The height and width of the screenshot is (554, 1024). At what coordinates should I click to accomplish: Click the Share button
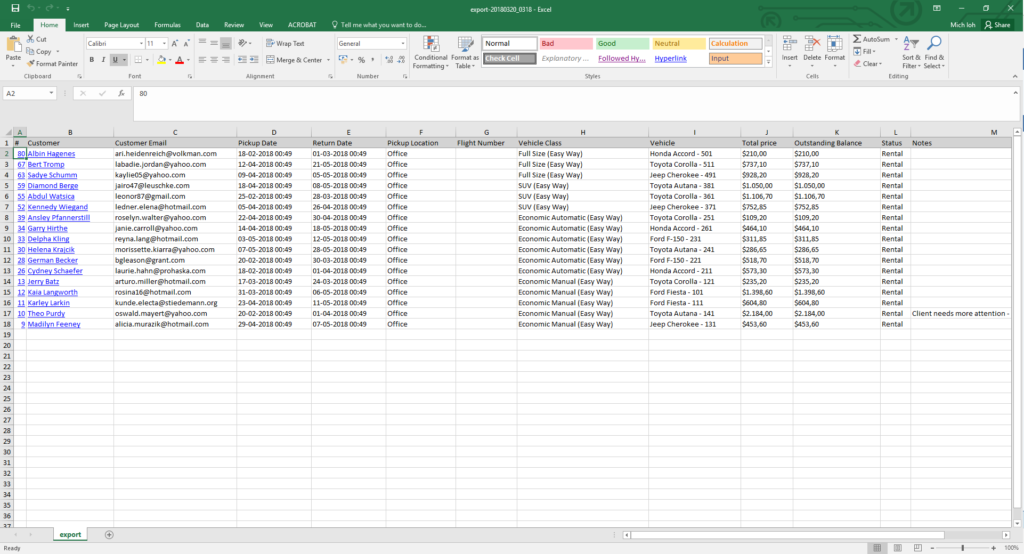coord(997,24)
